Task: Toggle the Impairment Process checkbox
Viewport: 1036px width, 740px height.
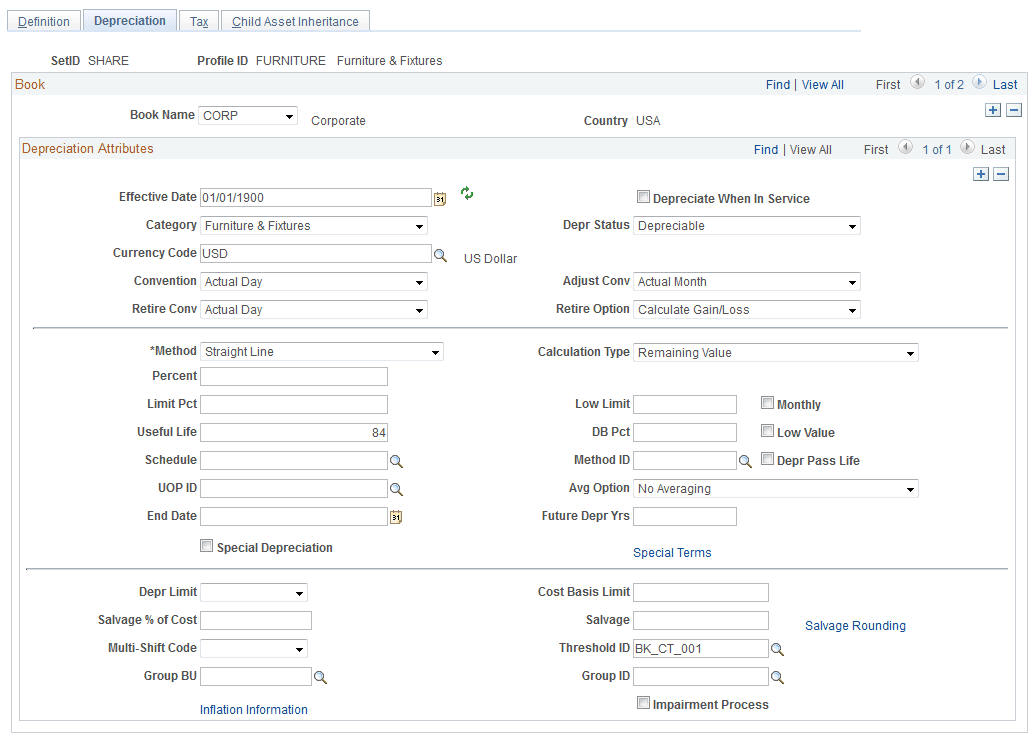Action: pyautogui.click(x=643, y=703)
